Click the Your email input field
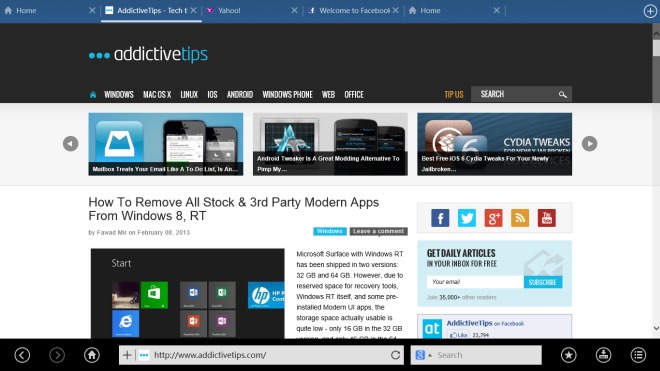 click(475, 282)
